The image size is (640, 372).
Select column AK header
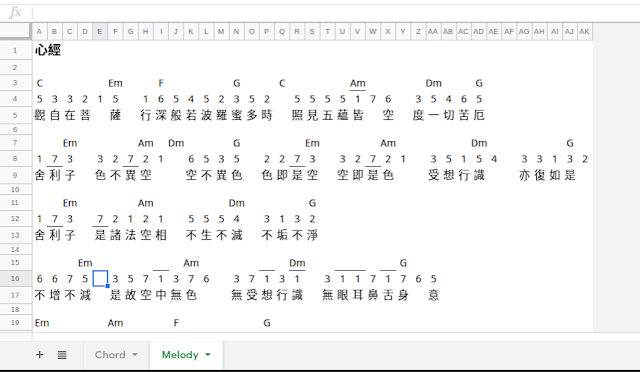(x=584, y=31)
